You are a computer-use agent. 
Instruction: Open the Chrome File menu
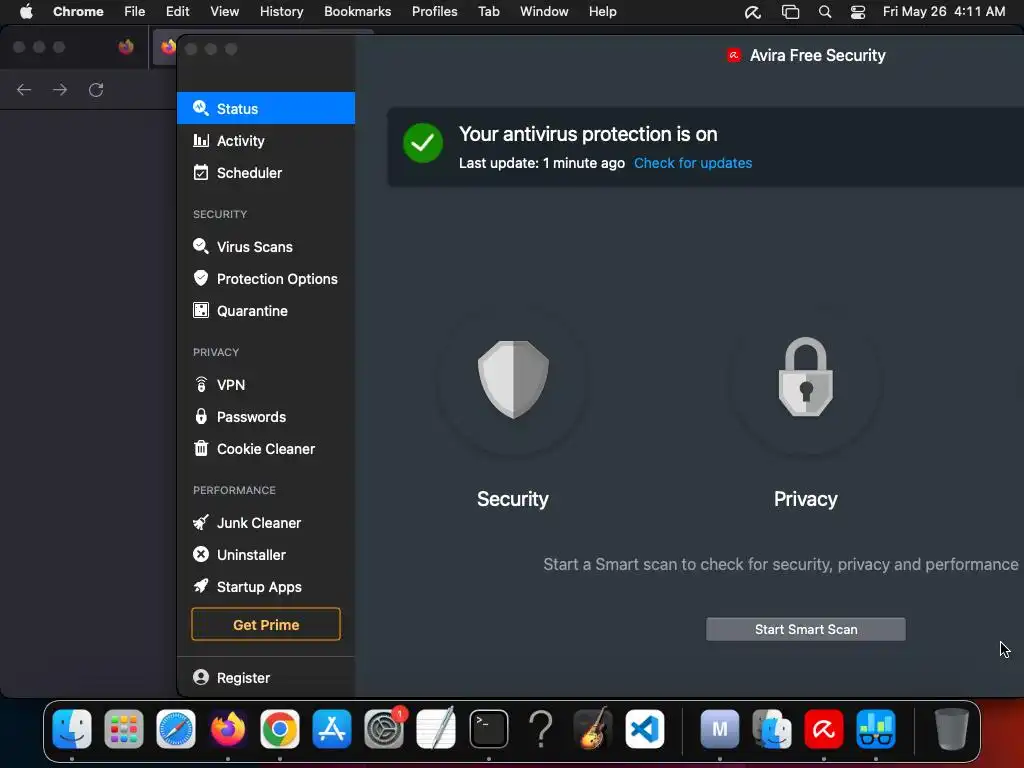(135, 12)
